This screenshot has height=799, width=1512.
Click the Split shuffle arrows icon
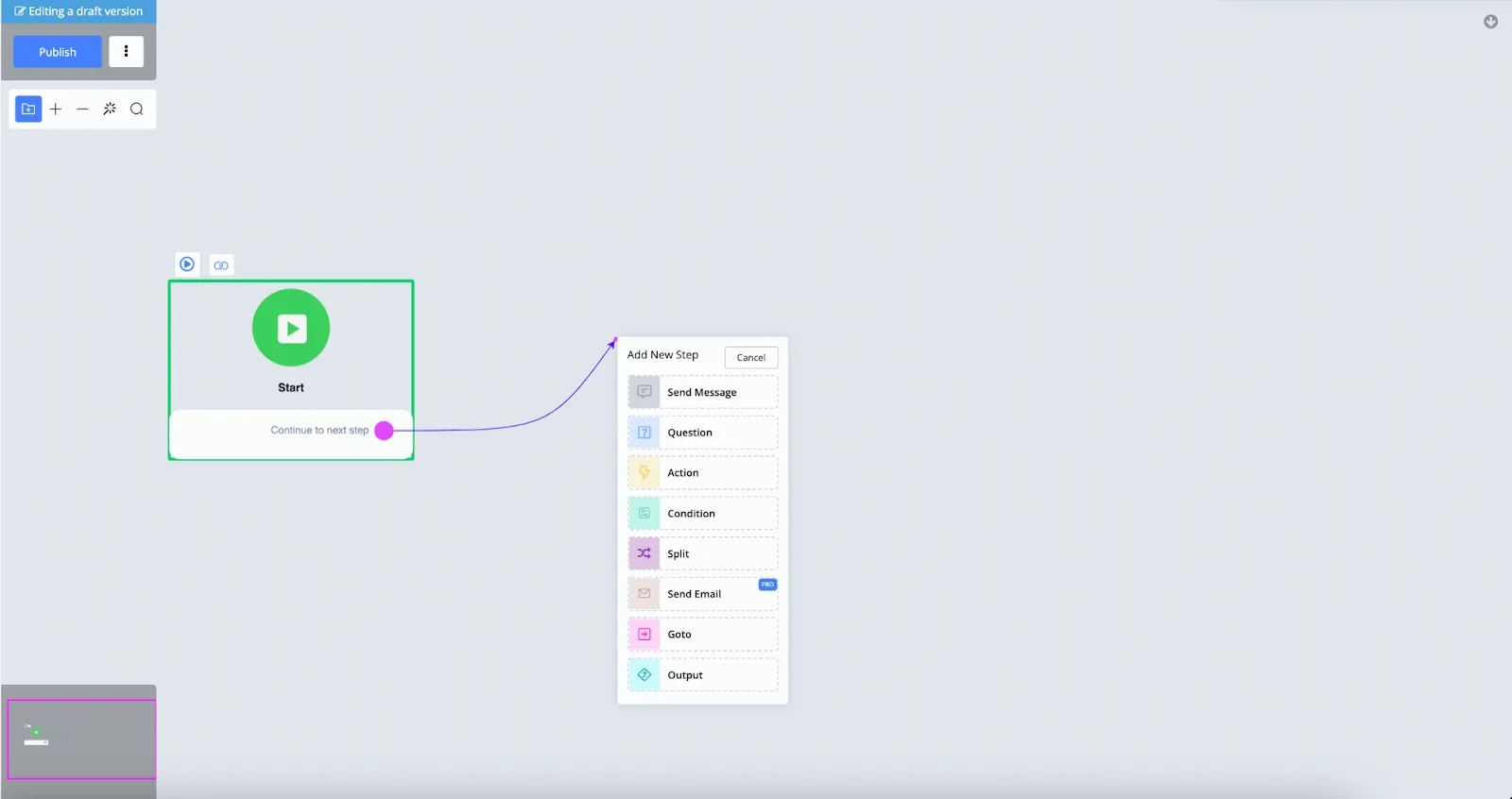click(x=644, y=553)
